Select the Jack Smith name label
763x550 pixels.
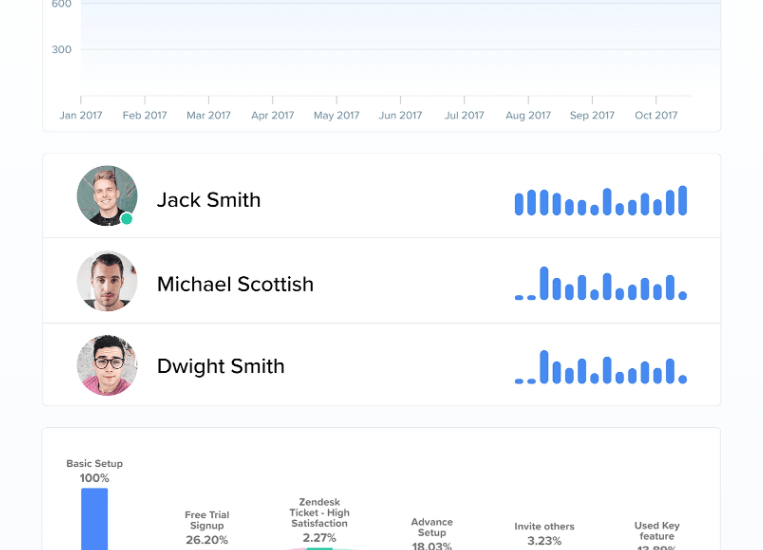pos(208,200)
